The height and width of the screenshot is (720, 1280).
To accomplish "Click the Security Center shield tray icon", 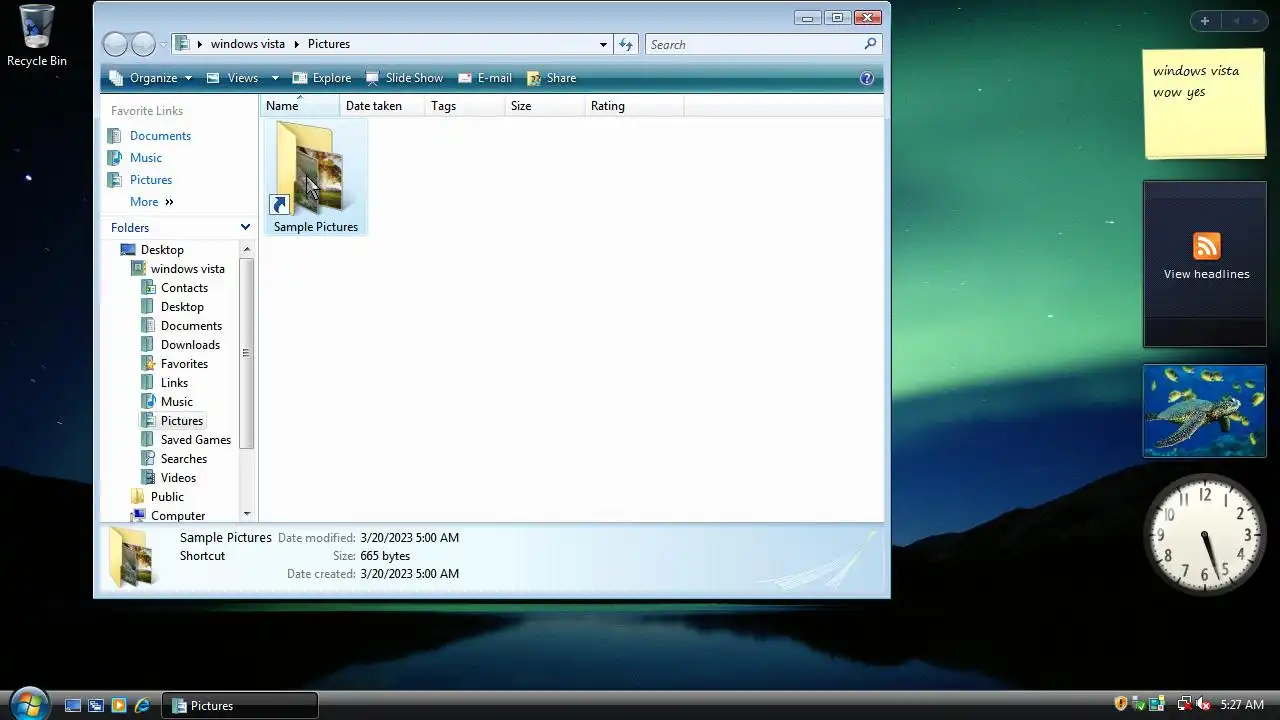I will 1121,705.
